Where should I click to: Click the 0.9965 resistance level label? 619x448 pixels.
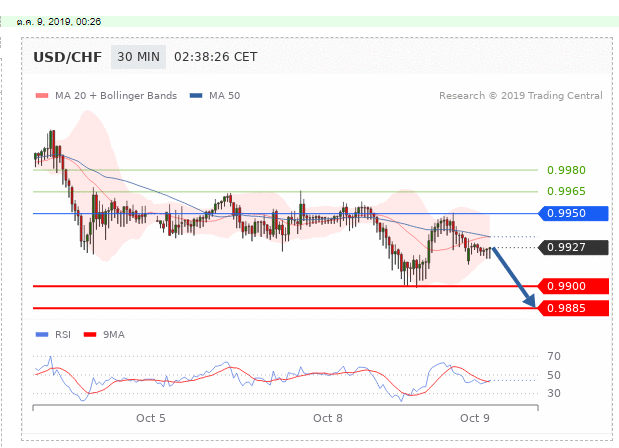point(566,191)
